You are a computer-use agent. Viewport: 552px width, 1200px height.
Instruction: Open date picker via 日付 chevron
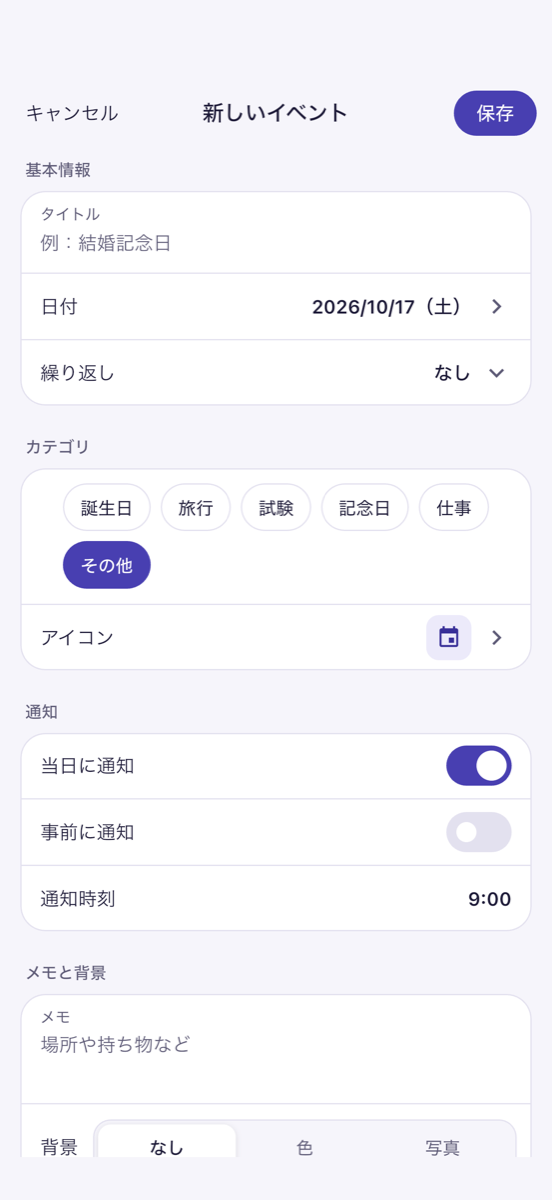pyautogui.click(x=497, y=306)
